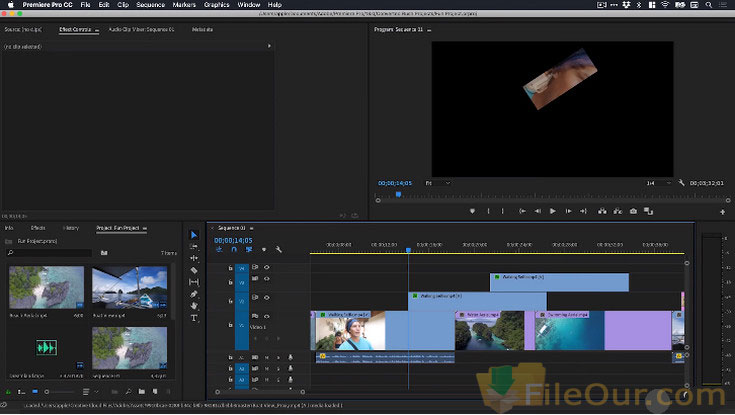Toggle V4 track output eye
Screen dimensions: 735x415
point(266,267)
